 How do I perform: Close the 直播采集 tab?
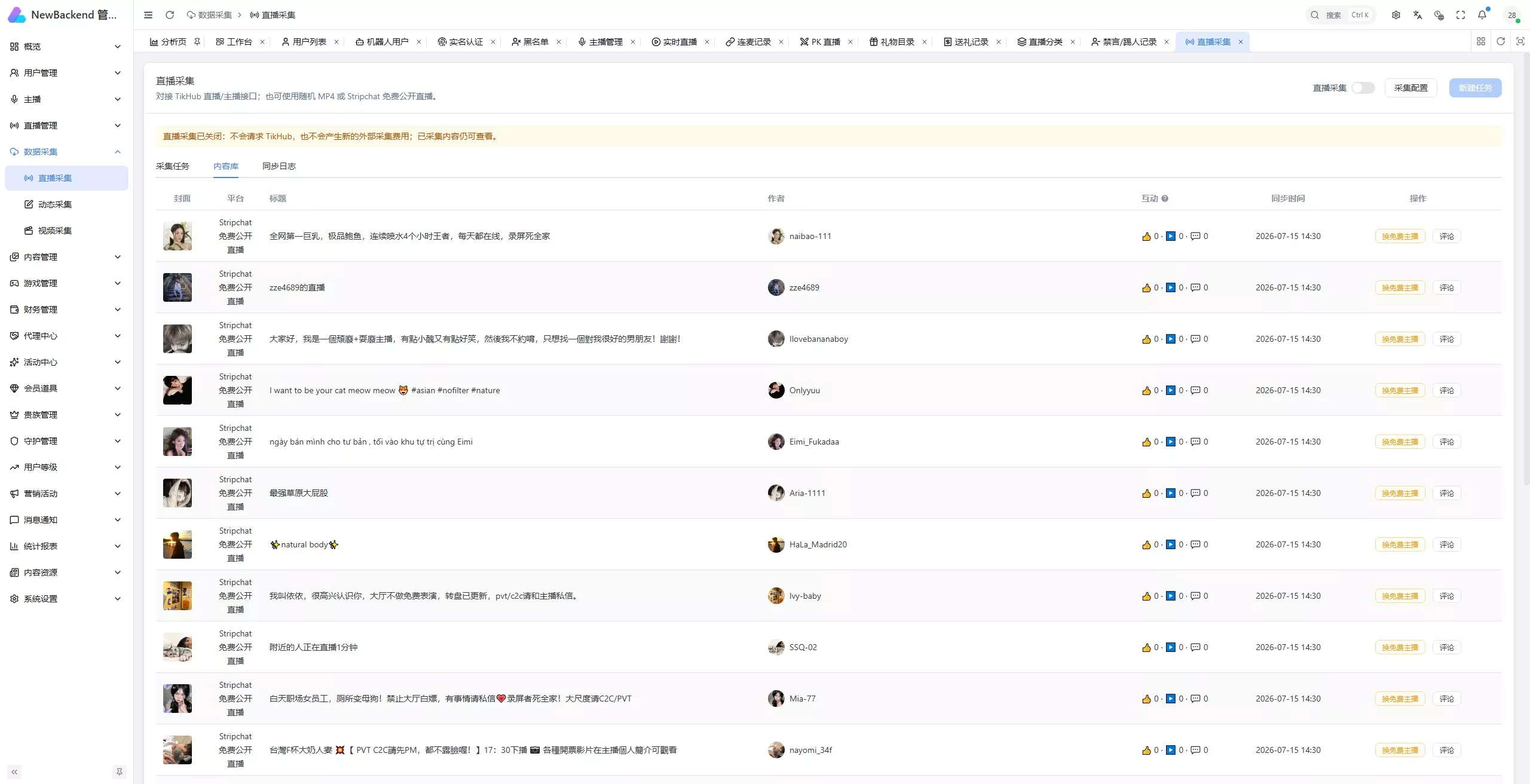point(1241,42)
